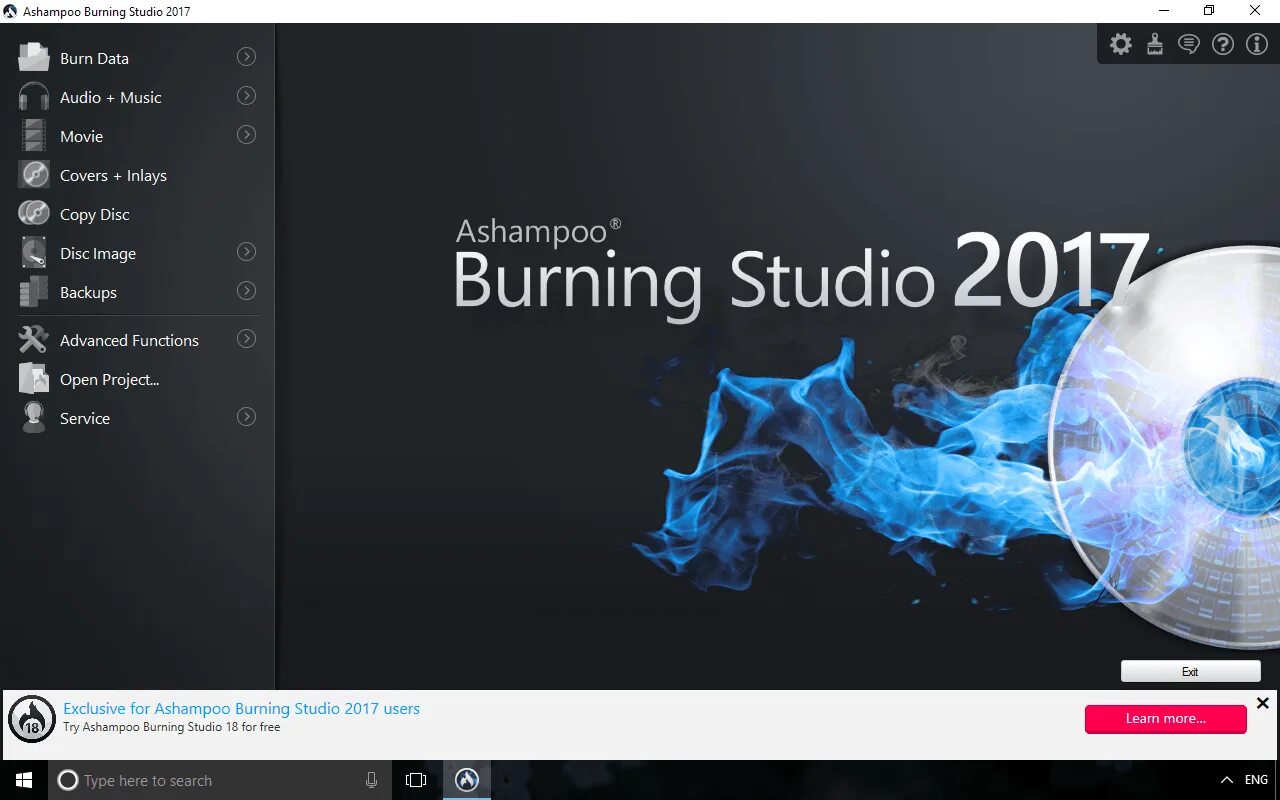Click the Exit button
The image size is (1280, 800).
(x=1190, y=671)
